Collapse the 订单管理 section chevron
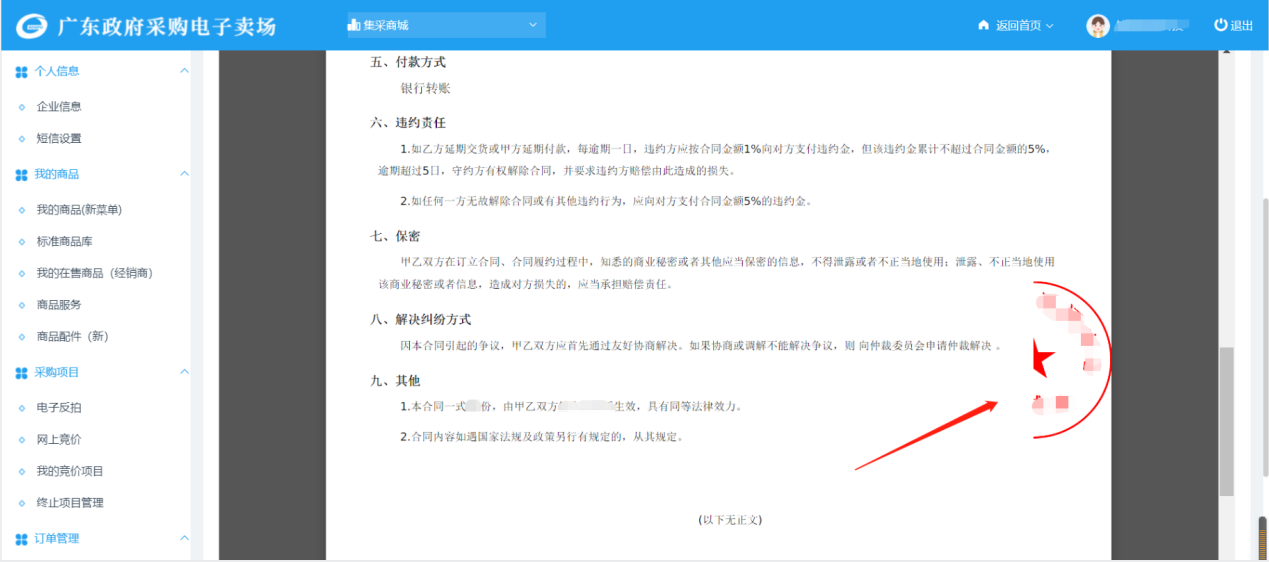The height and width of the screenshot is (562, 1269). pos(184,538)
